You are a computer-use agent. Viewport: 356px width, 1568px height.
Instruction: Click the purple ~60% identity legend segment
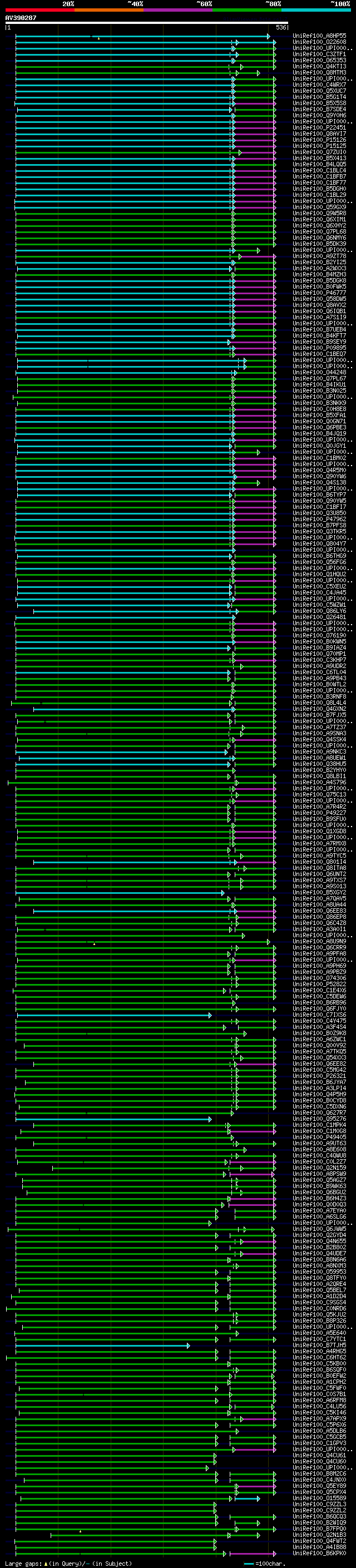[177, 10]
